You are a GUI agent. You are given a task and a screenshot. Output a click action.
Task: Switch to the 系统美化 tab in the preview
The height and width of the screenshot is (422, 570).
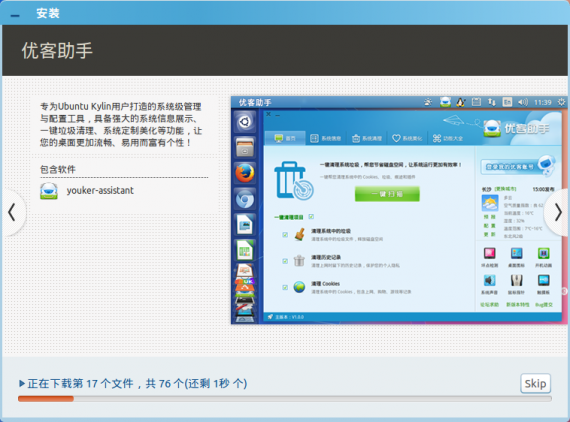(x=407, y=138)
